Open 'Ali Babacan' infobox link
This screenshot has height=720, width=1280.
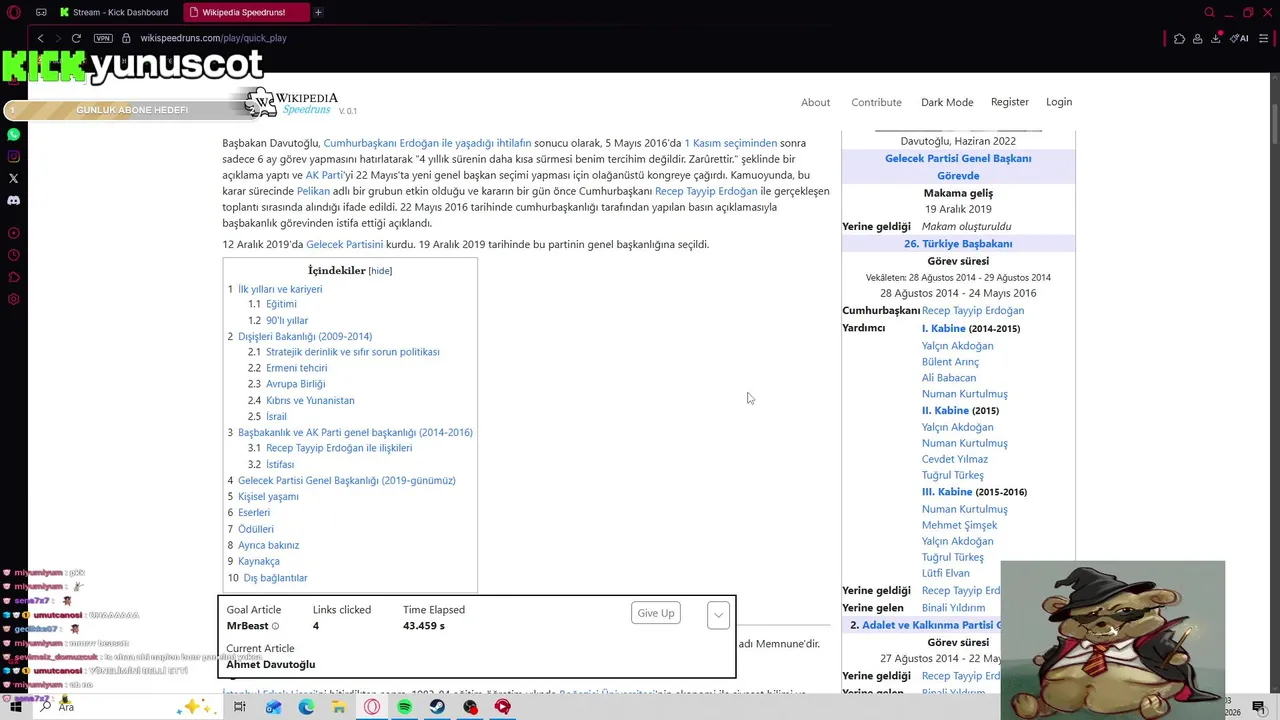pos(949,378)
